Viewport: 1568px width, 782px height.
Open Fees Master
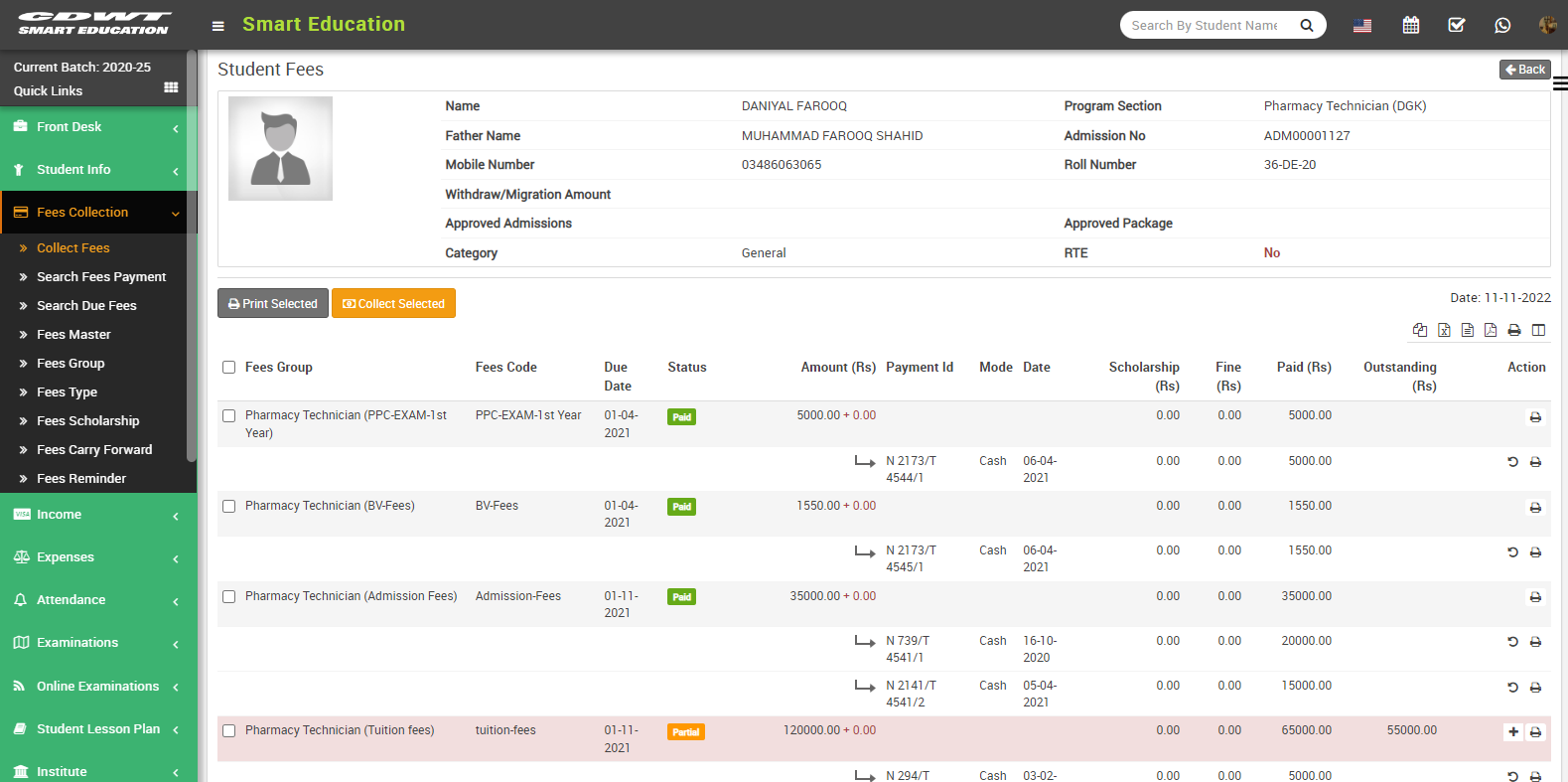tap(73, 335)
